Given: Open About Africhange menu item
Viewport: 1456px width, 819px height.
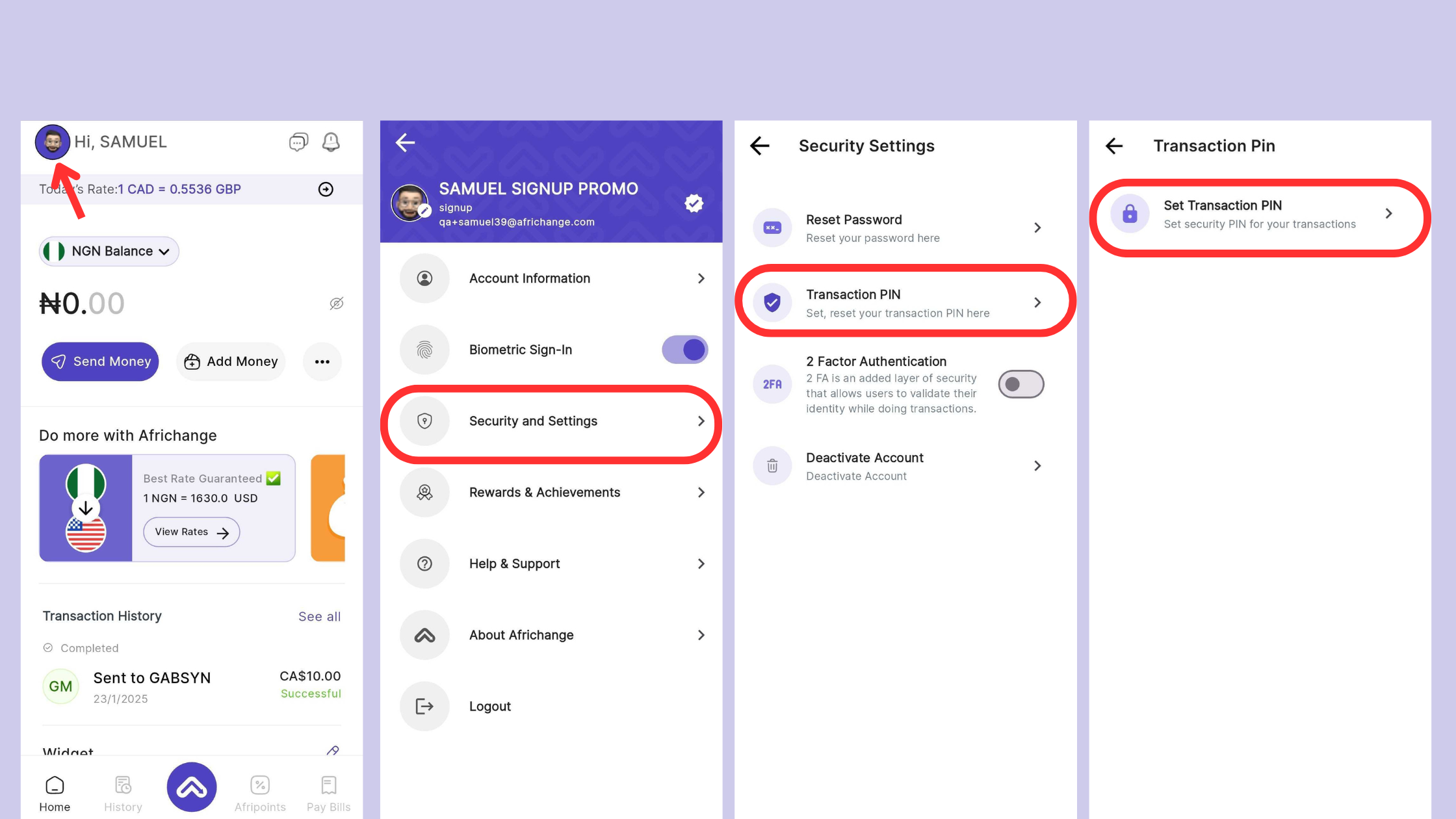Looking at the screenshot, I should point(551,635).
